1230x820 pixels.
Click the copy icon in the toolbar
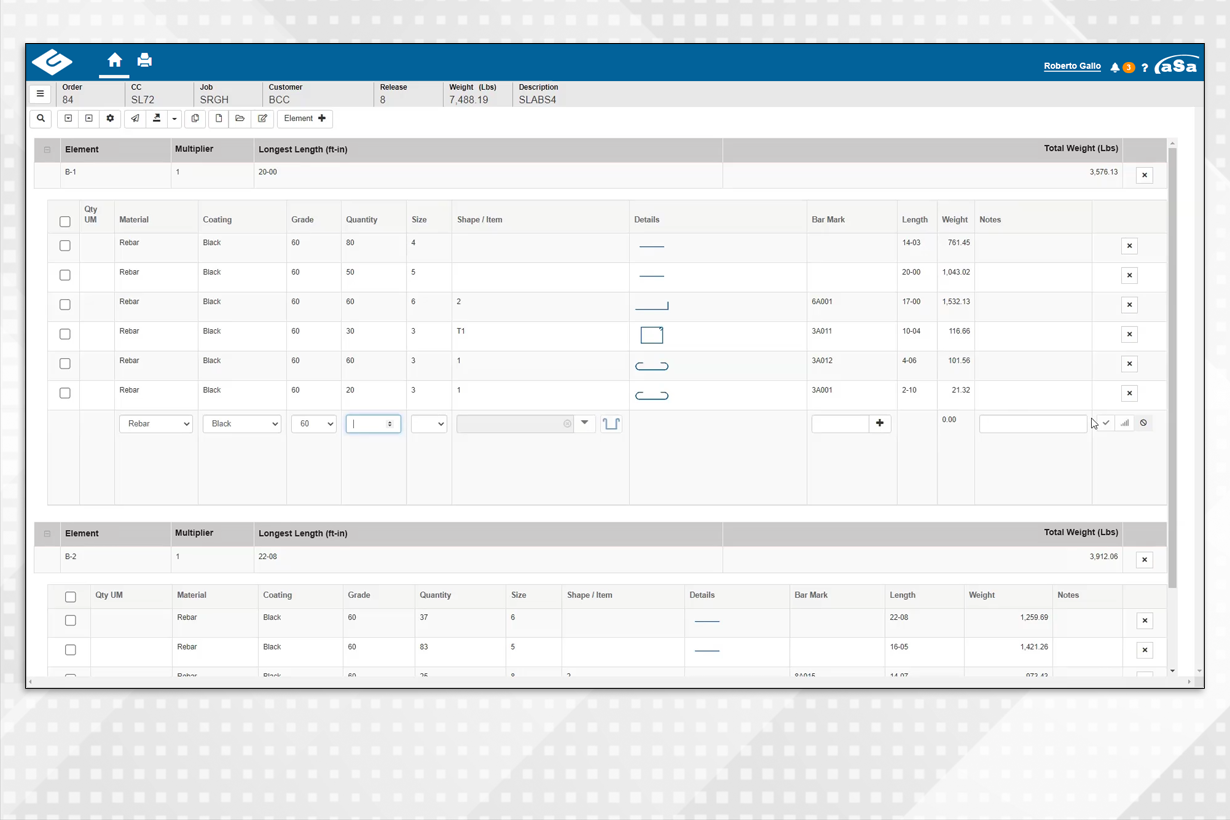click(194, 118)
